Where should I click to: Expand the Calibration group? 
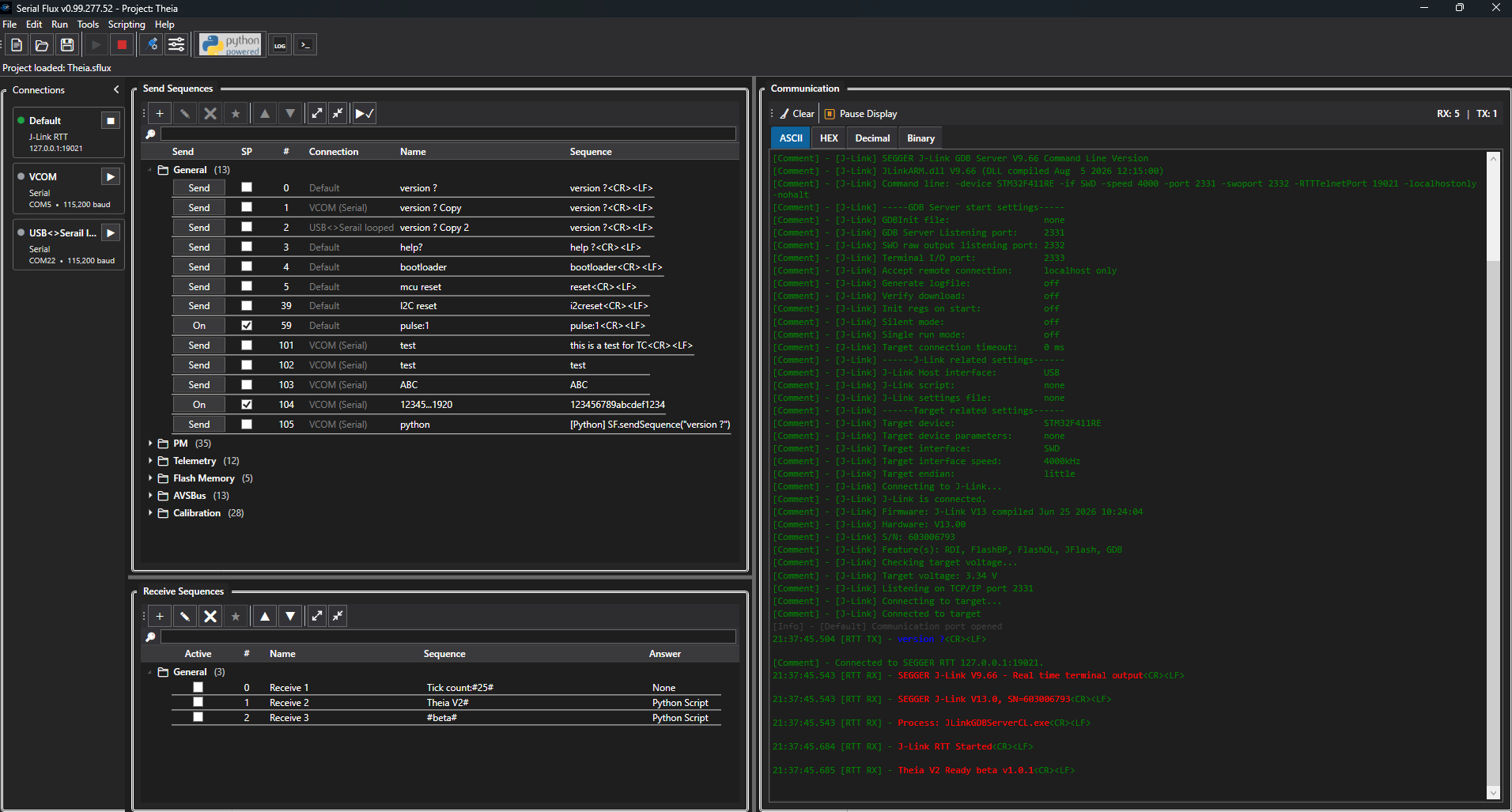(150, 513)
